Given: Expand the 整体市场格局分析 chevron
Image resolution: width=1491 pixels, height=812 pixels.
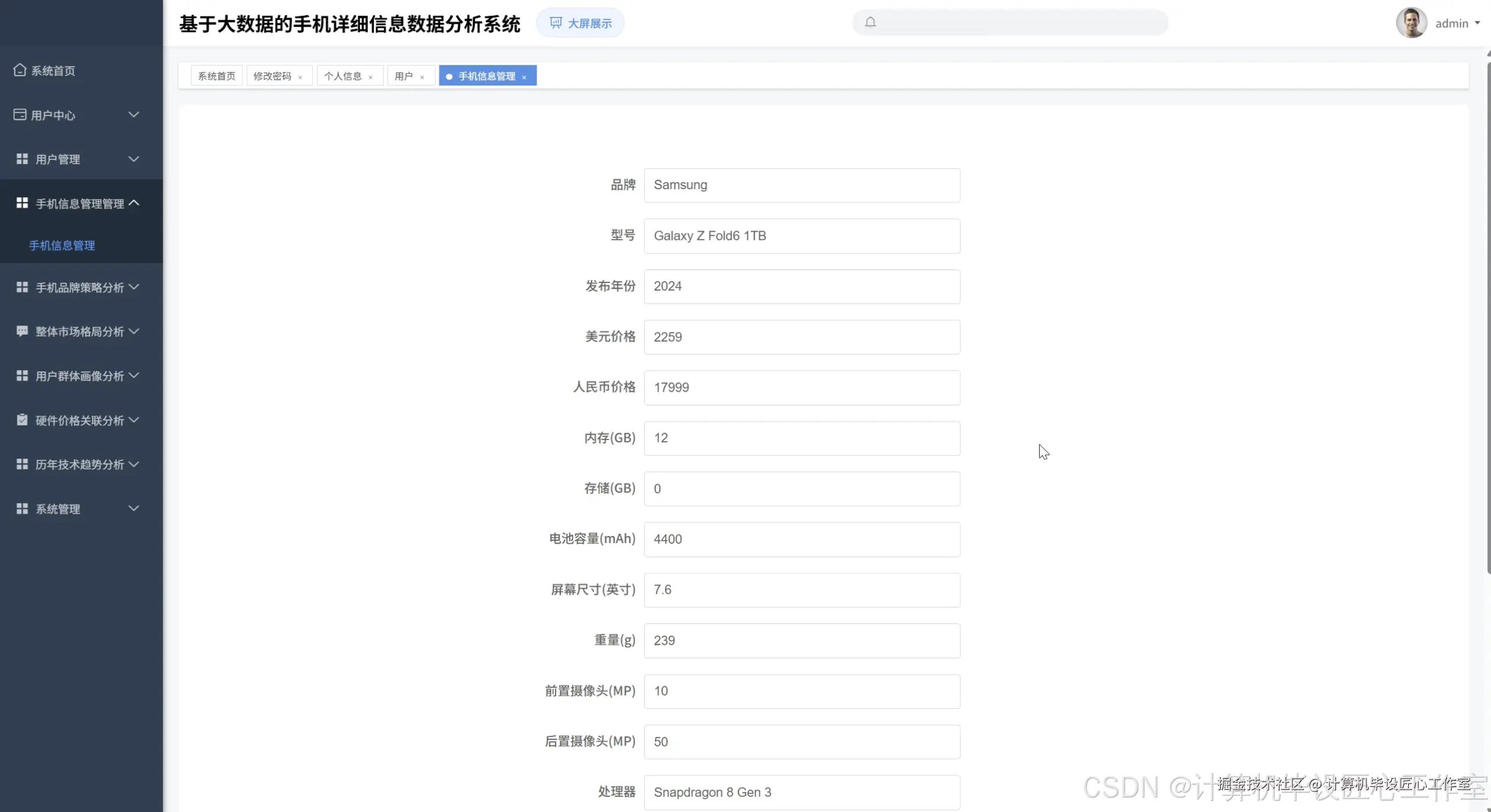Looking at the screenshot, I should [134, 331].
